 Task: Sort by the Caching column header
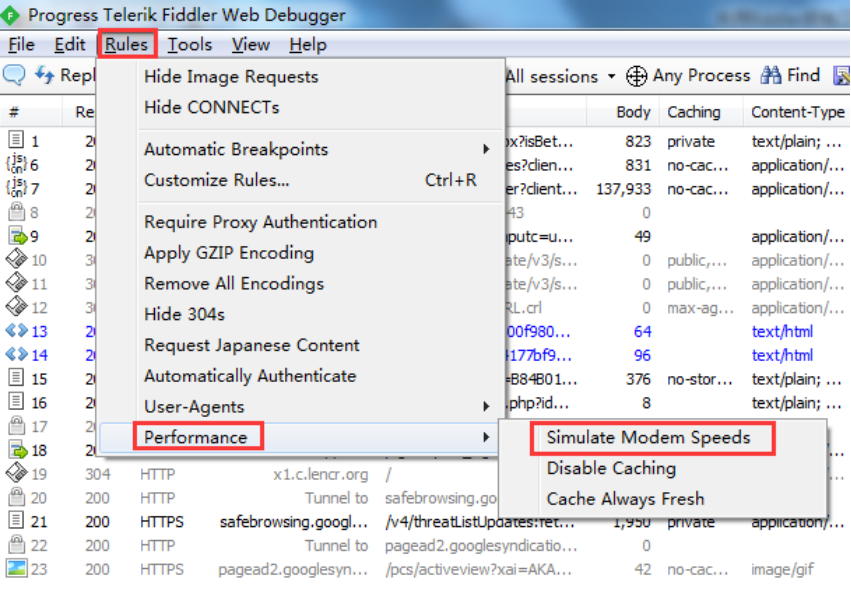point(694,112)
